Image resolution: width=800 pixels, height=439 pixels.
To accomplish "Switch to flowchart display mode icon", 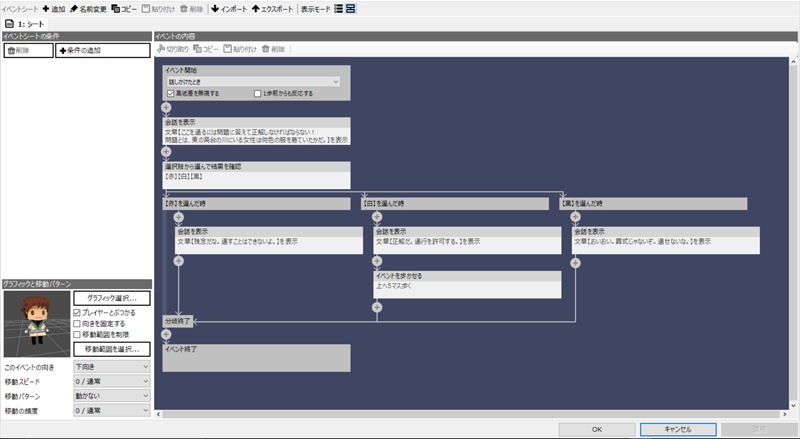I will (x=351, y=8).
